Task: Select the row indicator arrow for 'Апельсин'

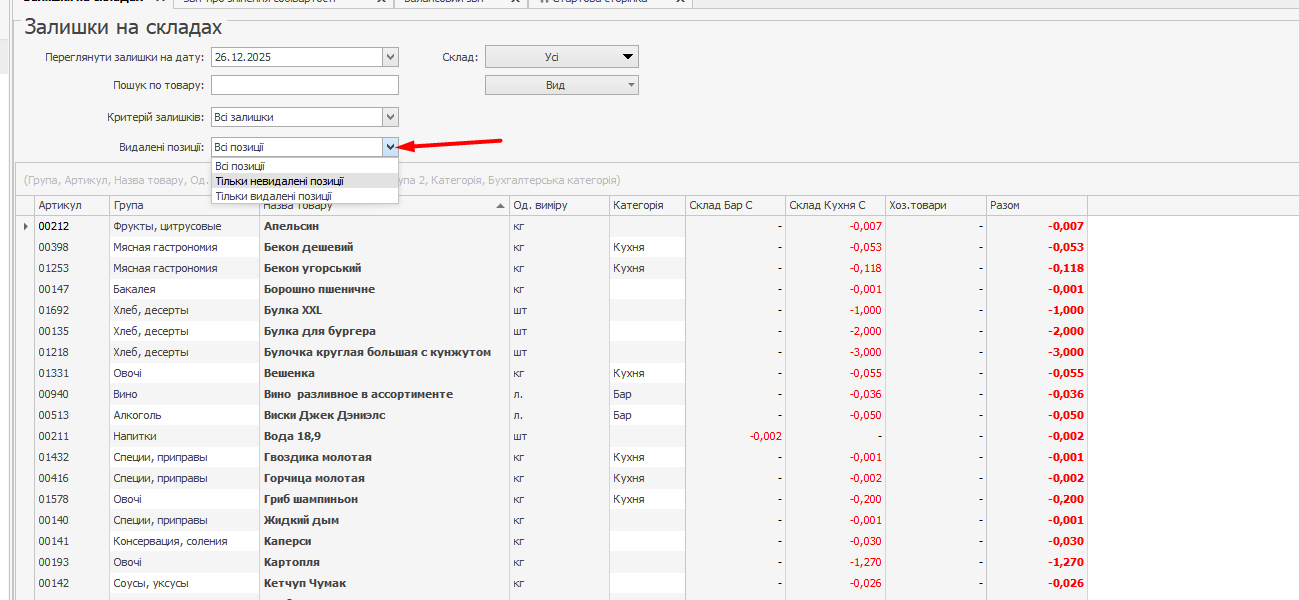Action: click(26, 226)
